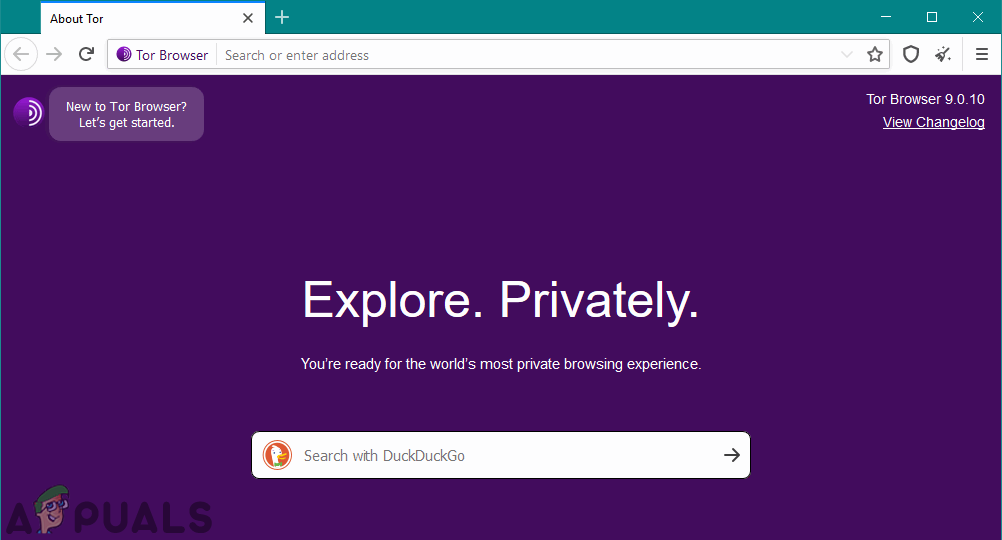The width and height of the screenshot is (1002, 540).
Task: Open the hamburger application menu
Action: (982, 54)
